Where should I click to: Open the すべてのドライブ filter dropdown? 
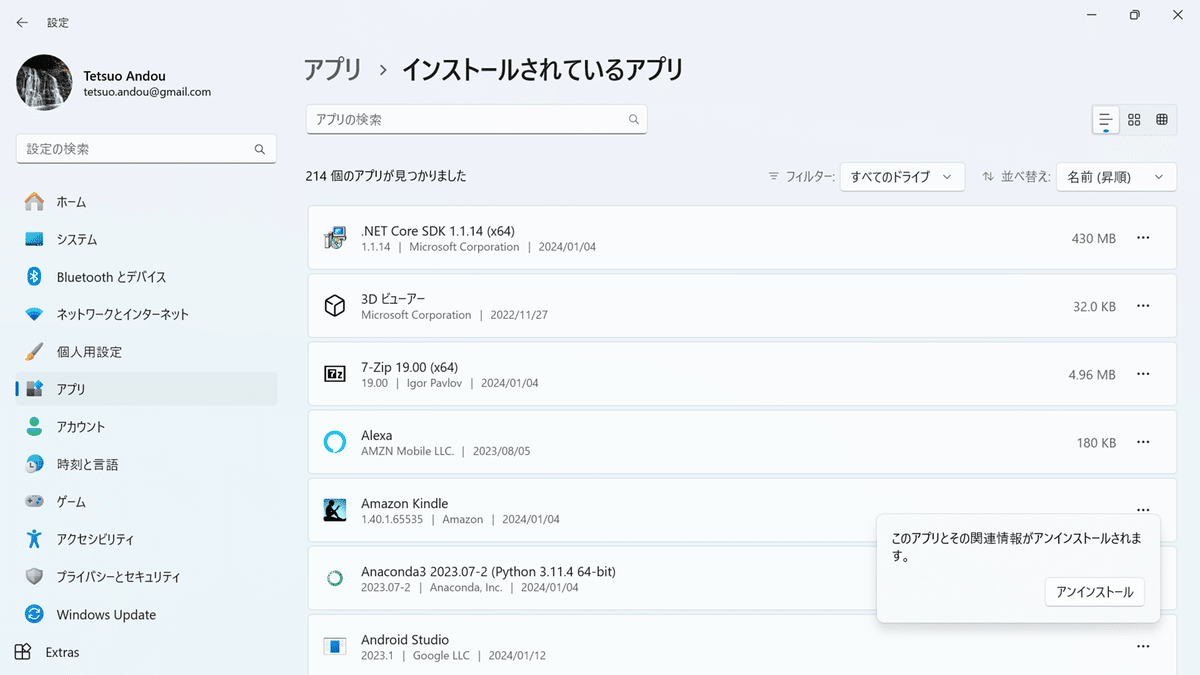902,176
